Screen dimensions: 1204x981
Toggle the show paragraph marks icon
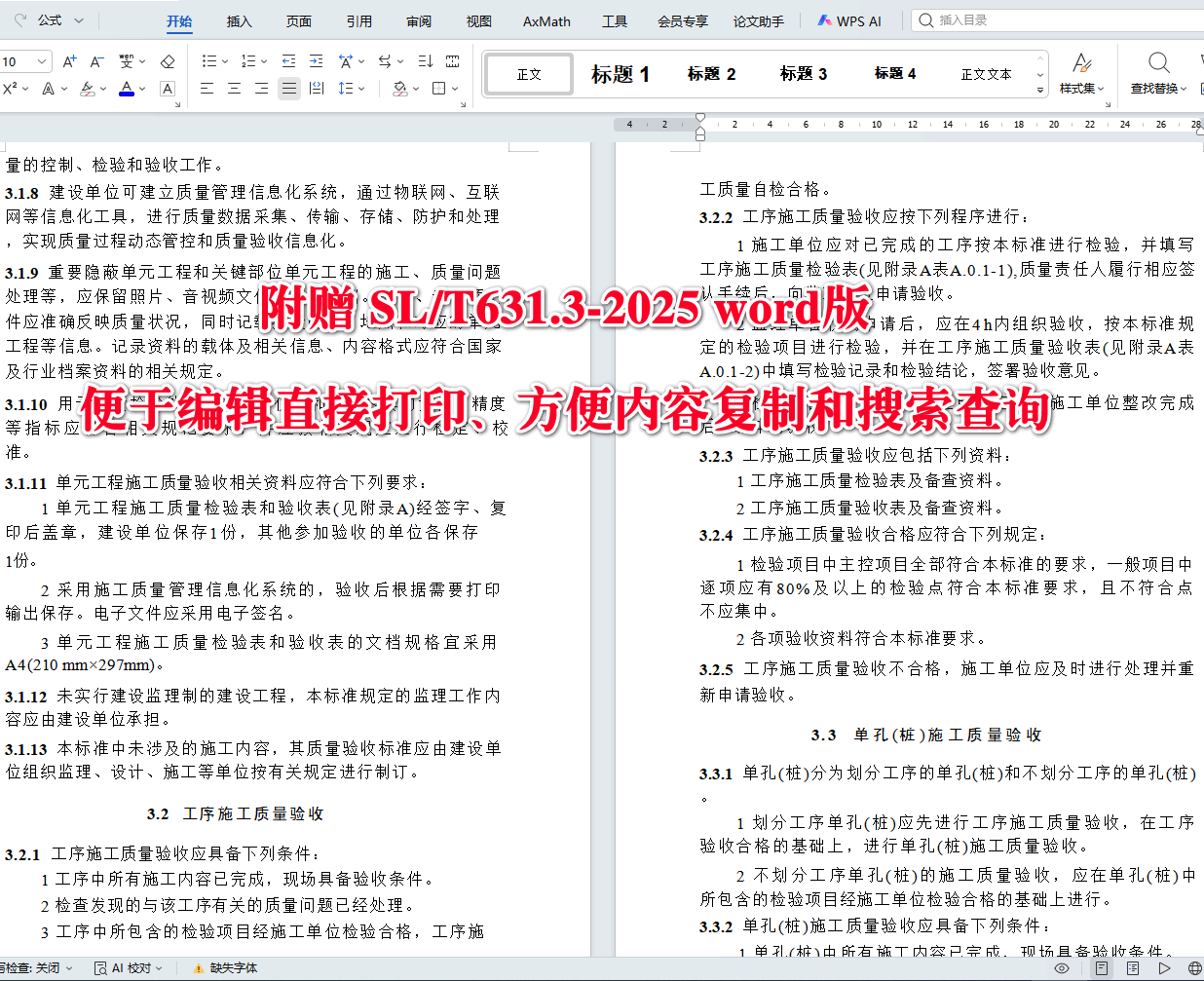click(453, 61)
